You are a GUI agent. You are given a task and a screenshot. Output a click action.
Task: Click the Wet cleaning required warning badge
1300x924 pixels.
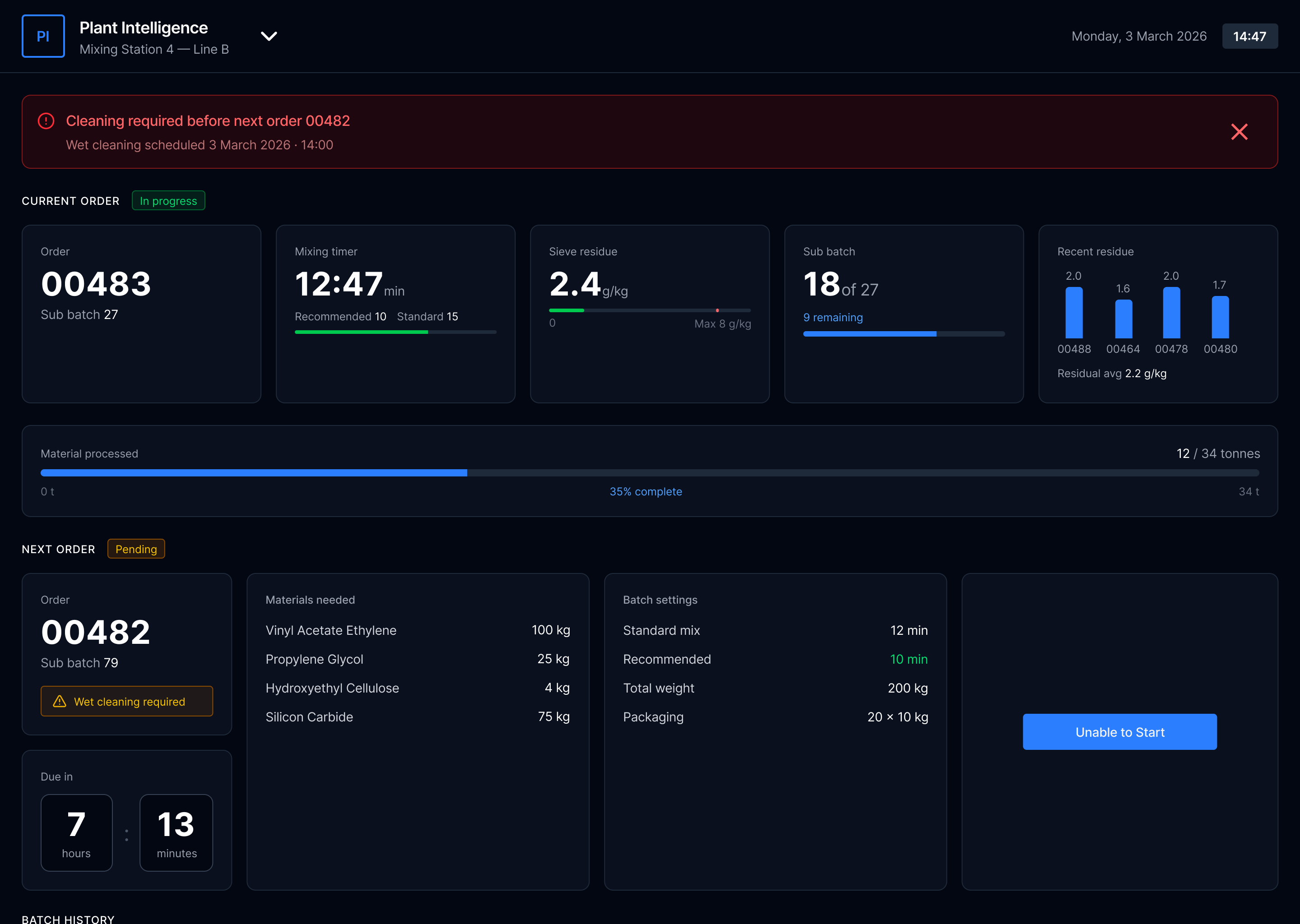tap(126, 701)
